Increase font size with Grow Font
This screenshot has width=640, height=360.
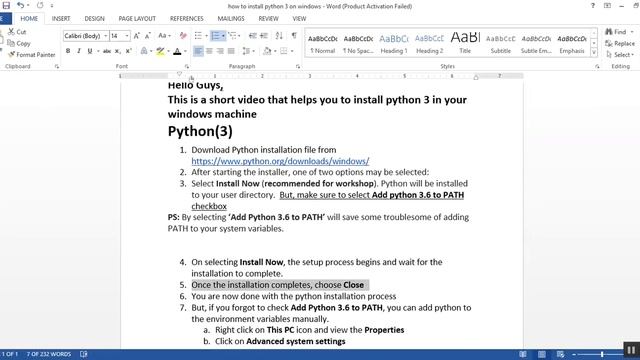click(x=137, y=36)
